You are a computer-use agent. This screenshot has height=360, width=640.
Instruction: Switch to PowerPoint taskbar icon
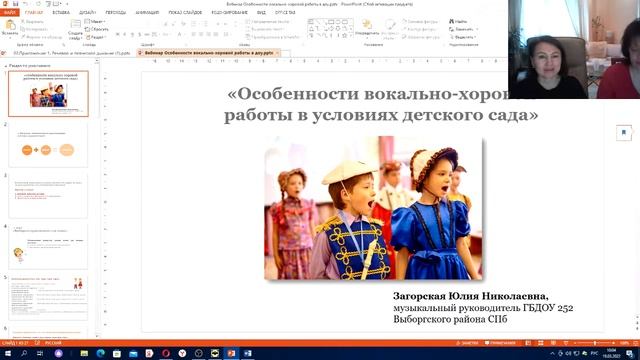pyautogui.click(x=231, y=353)
